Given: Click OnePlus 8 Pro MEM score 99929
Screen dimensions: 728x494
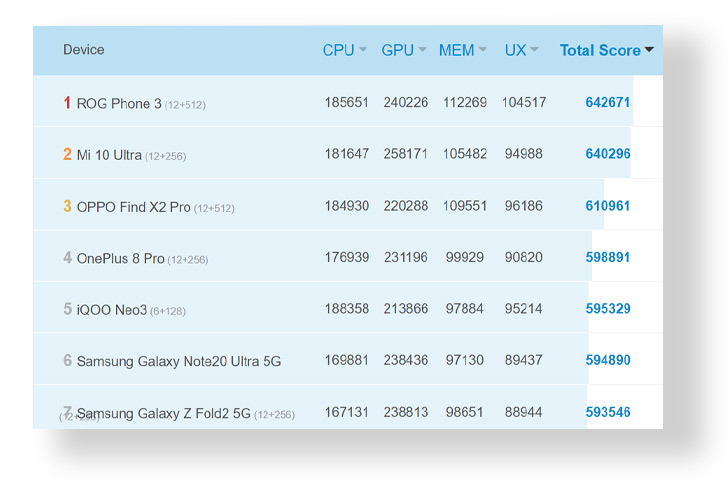Looking at the screenshot, I should [465, 257].
